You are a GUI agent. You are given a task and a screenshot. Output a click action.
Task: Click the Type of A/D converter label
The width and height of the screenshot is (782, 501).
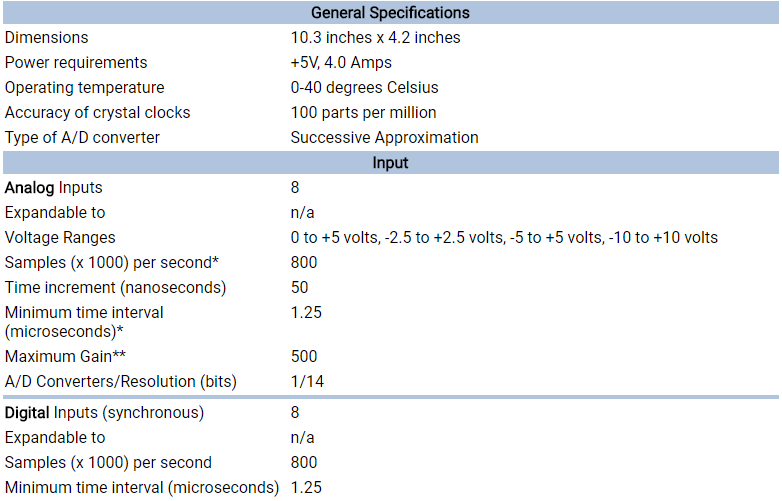tap(82, 138)
